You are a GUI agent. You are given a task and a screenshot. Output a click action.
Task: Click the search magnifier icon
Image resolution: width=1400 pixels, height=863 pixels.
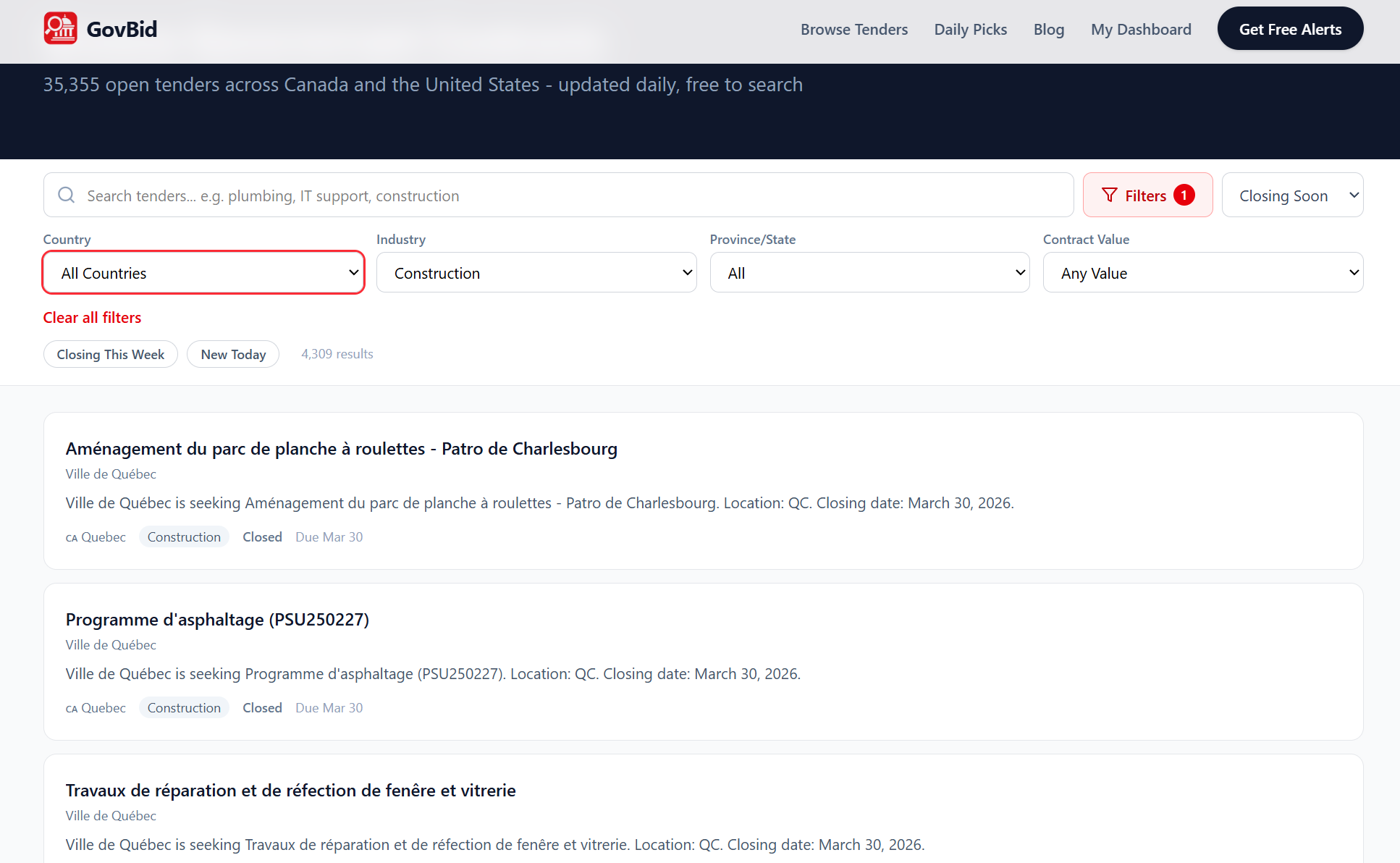coord(67,195)
